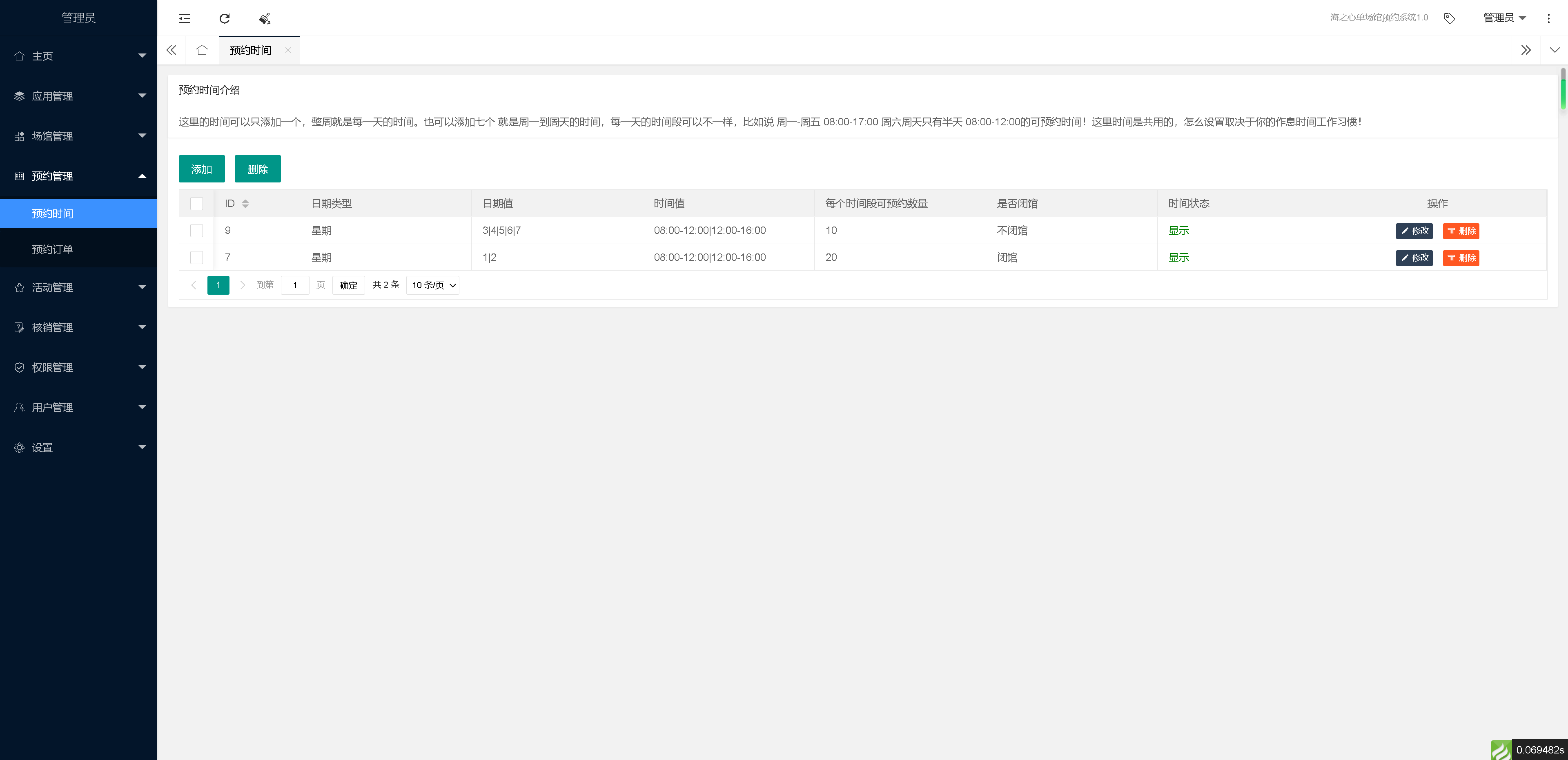Click the home tab icon
The width and height of the screenshot is (1568, 760).
pyautogui.click(x=202, y=50)
